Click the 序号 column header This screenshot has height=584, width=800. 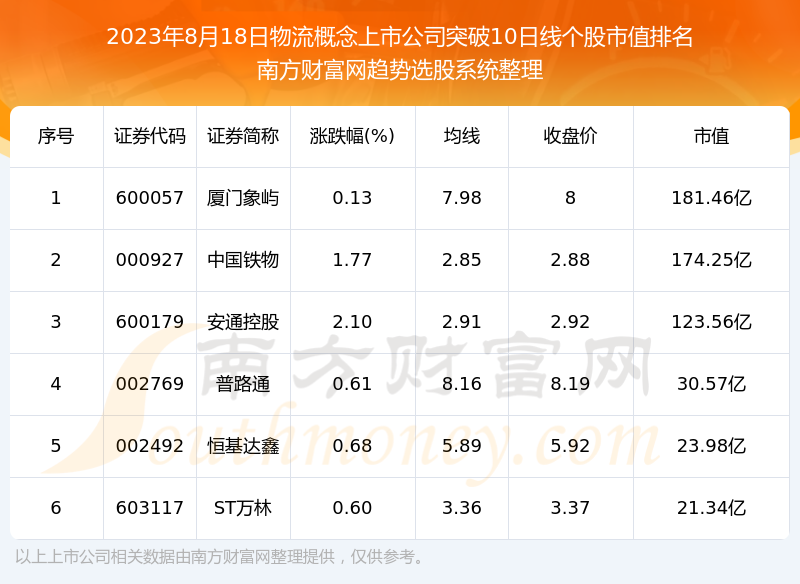pyautogui.click(x=56, y=136)
